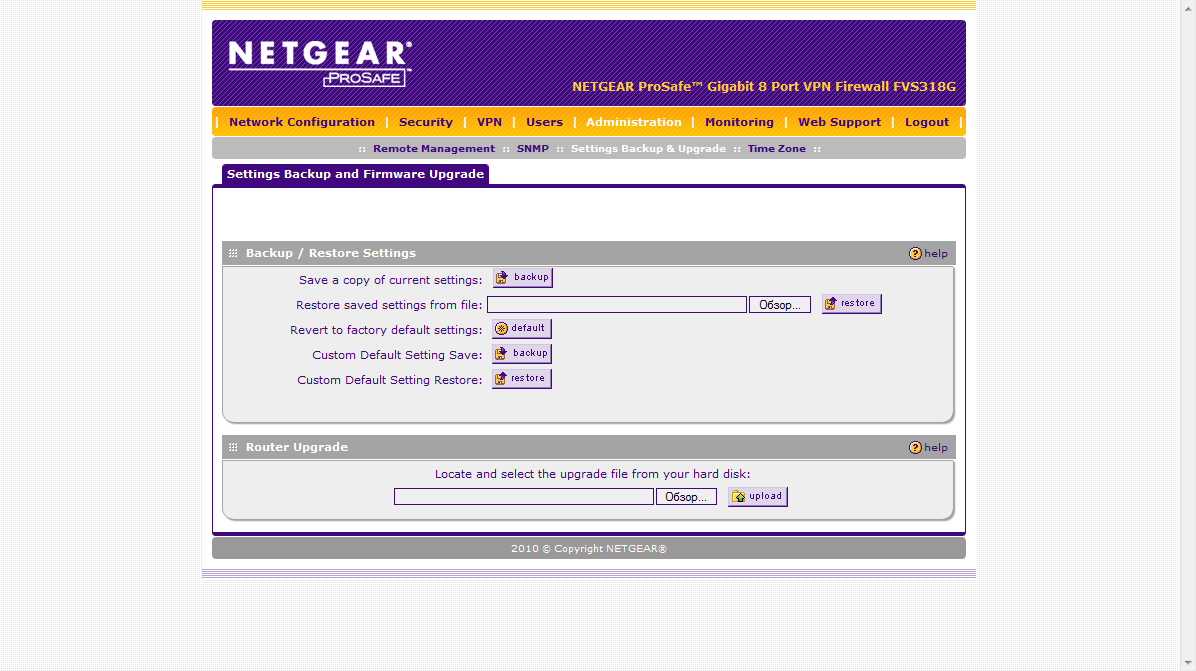The height and width of the screenshot is (671, 1196).
Task: Click 'Custom Default Setting Save:' label
Action: point(397,355)
